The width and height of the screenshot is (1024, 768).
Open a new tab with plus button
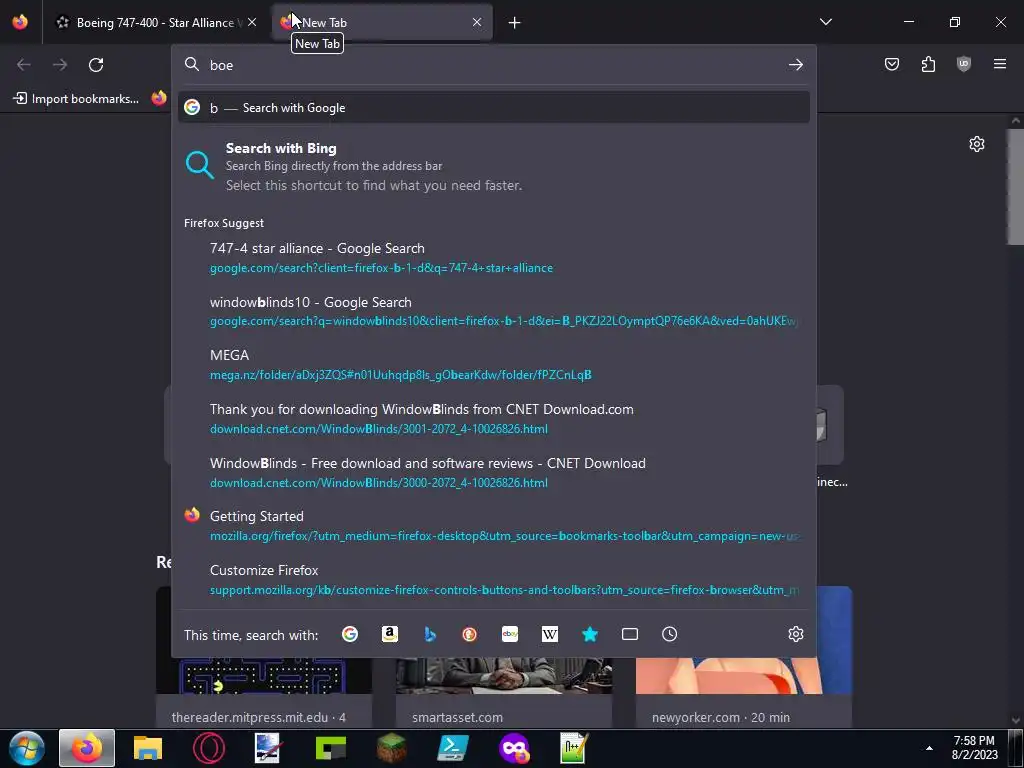(x=515, y=23)
